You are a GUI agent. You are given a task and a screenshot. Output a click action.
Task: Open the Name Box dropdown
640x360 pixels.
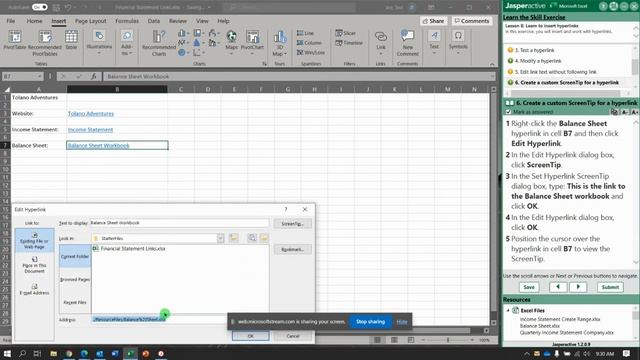tap(40, 76)
